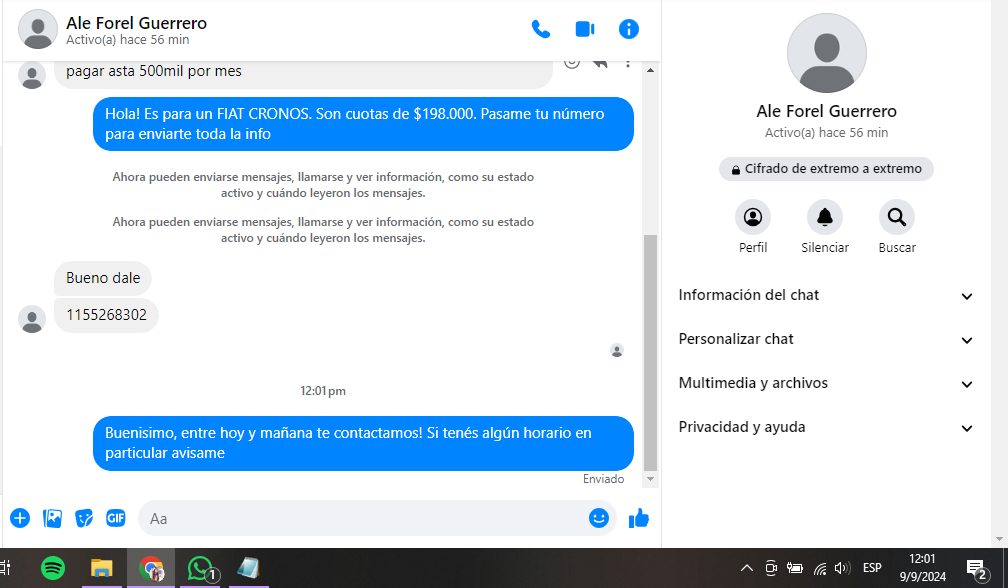Toggle the conversation information panel icon
This screenshot has height=588, width=1008.
[x=629, y=29]
